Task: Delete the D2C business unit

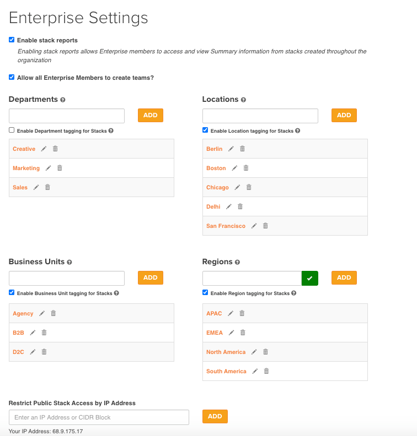Action: coord(44,352)
